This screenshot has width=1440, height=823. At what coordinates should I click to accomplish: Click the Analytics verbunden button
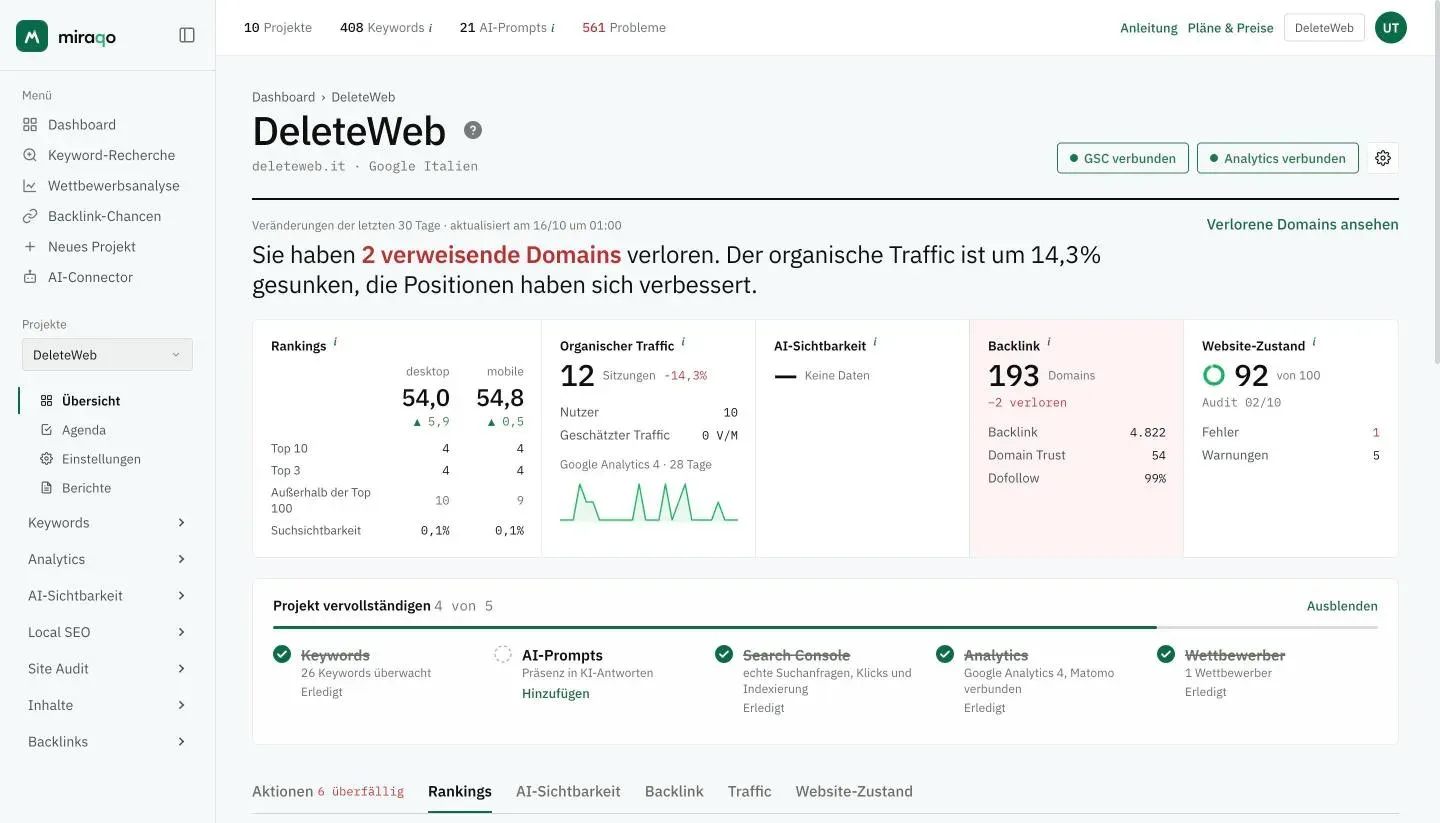pos(1278,158)
